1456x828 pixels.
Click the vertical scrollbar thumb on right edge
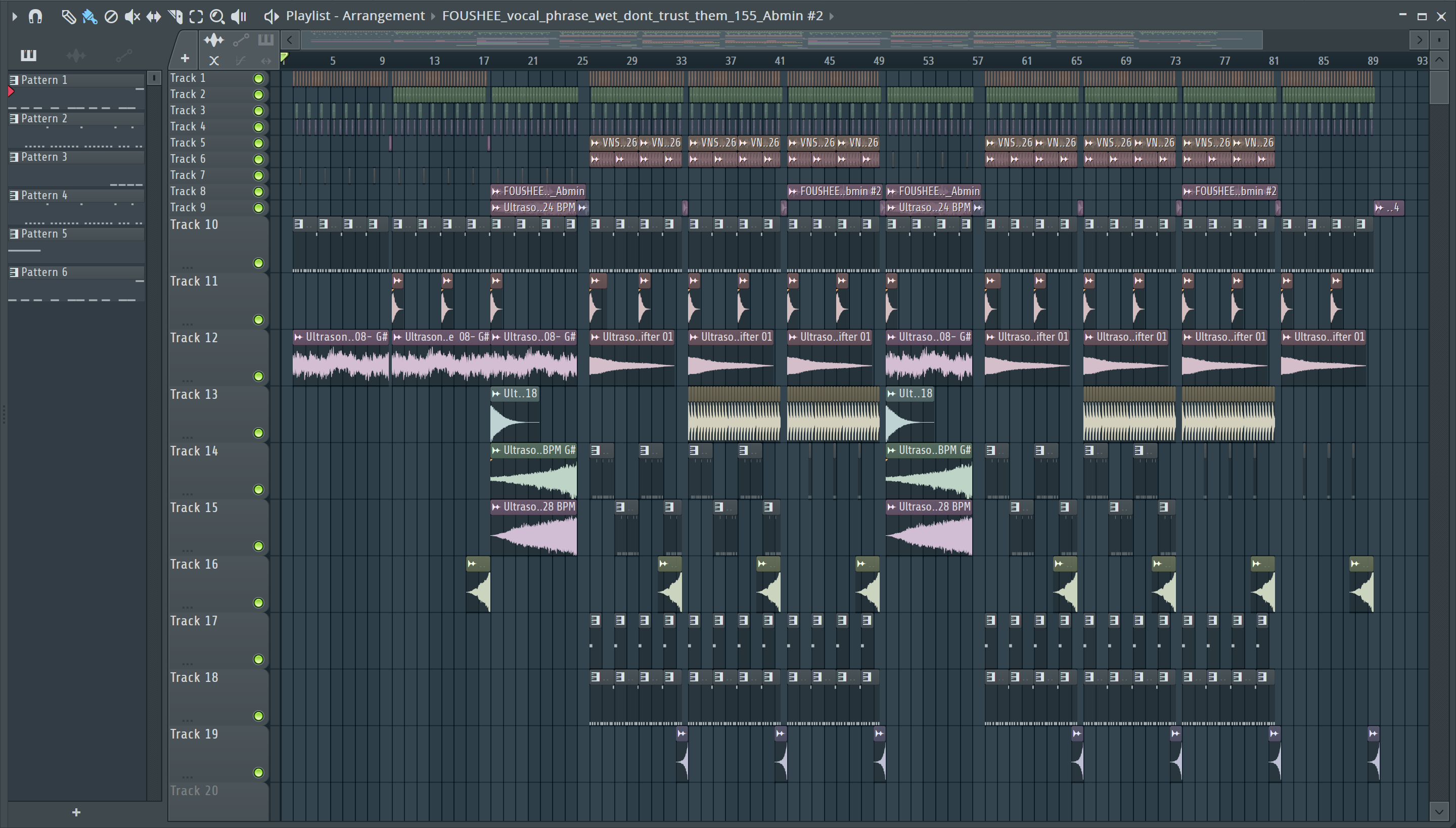(1439, 86)
